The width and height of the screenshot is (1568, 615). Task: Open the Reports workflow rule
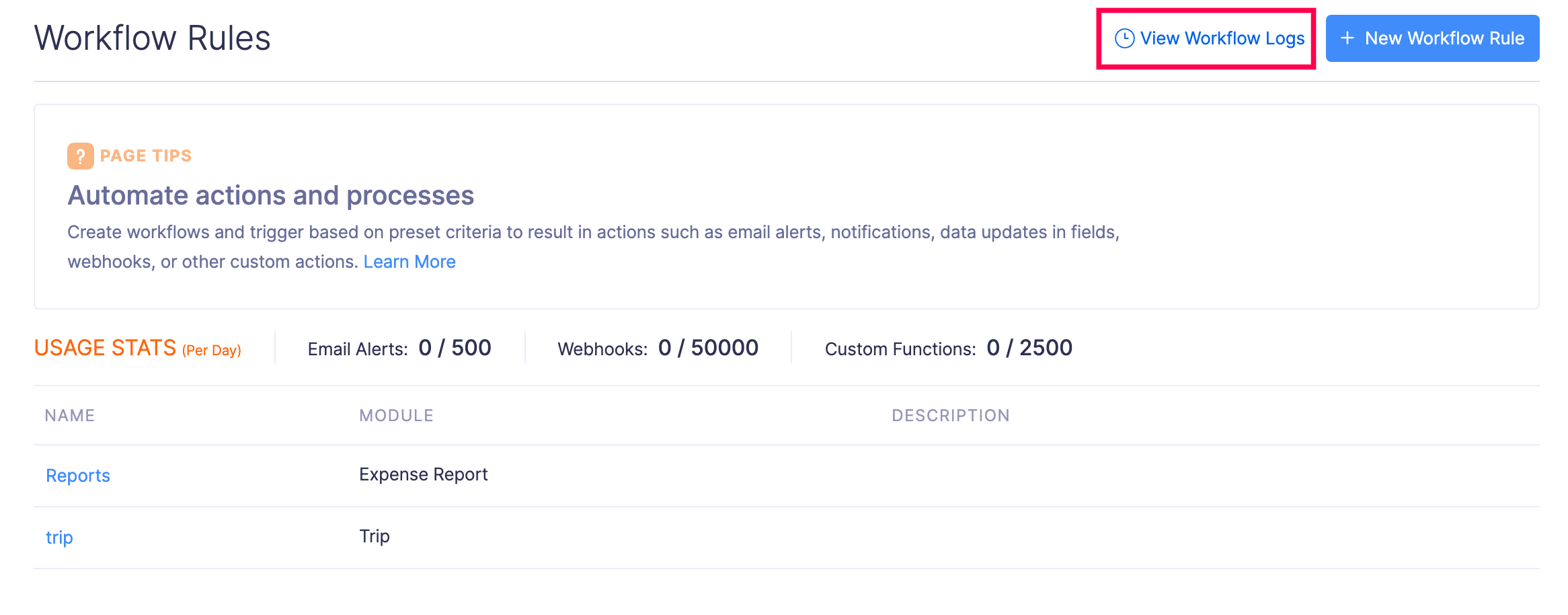[x=77, y=475]
